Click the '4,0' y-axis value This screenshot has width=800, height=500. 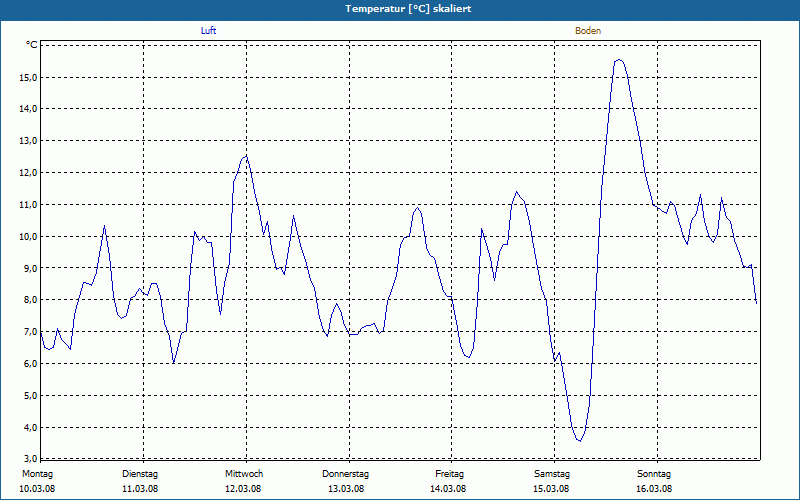tap(30, 428)
